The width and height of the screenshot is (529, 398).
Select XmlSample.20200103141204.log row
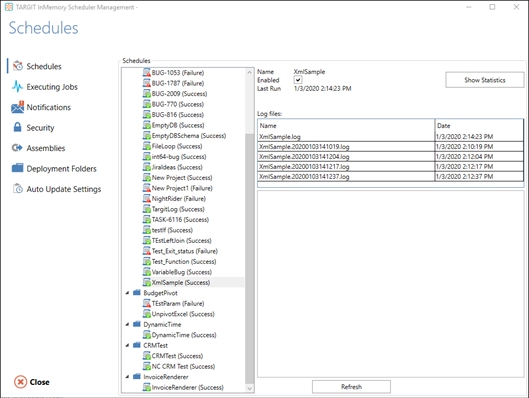[390, 157]
